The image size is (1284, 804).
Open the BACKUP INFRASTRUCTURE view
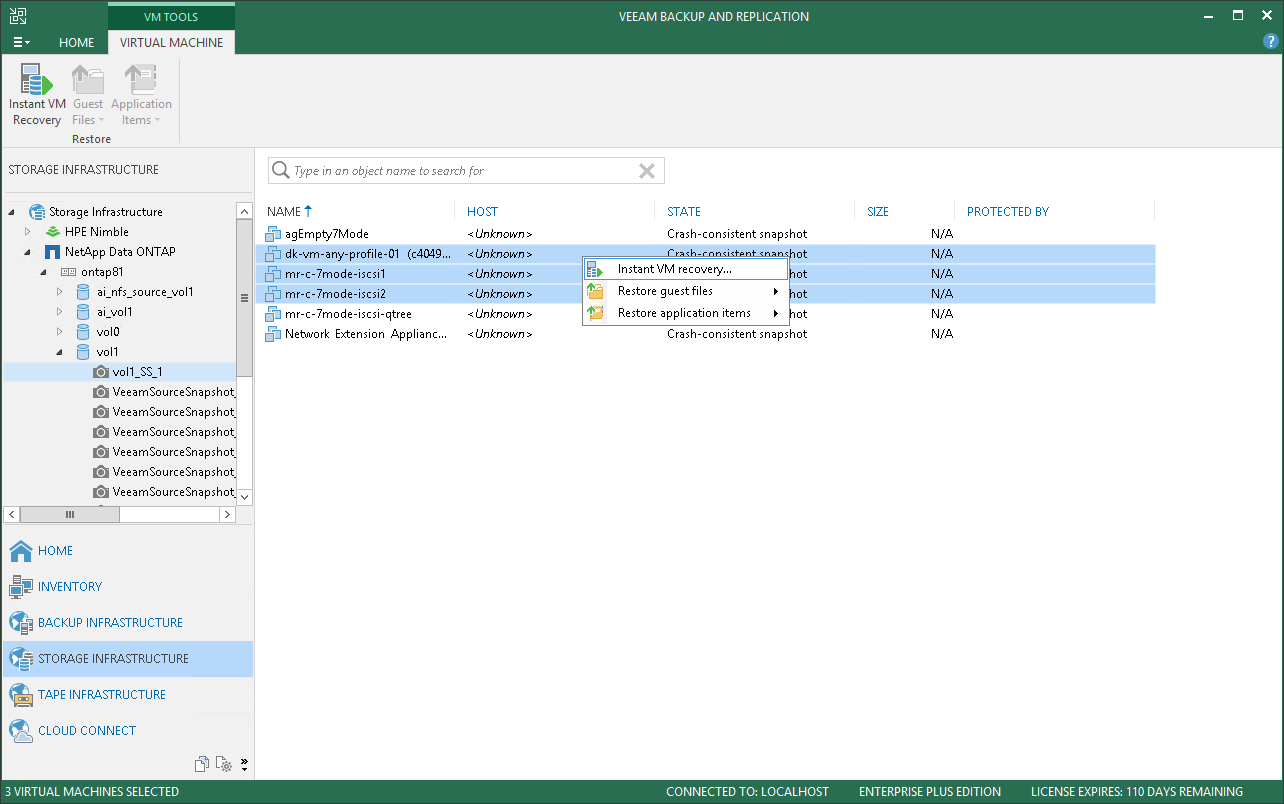(128, 623)
